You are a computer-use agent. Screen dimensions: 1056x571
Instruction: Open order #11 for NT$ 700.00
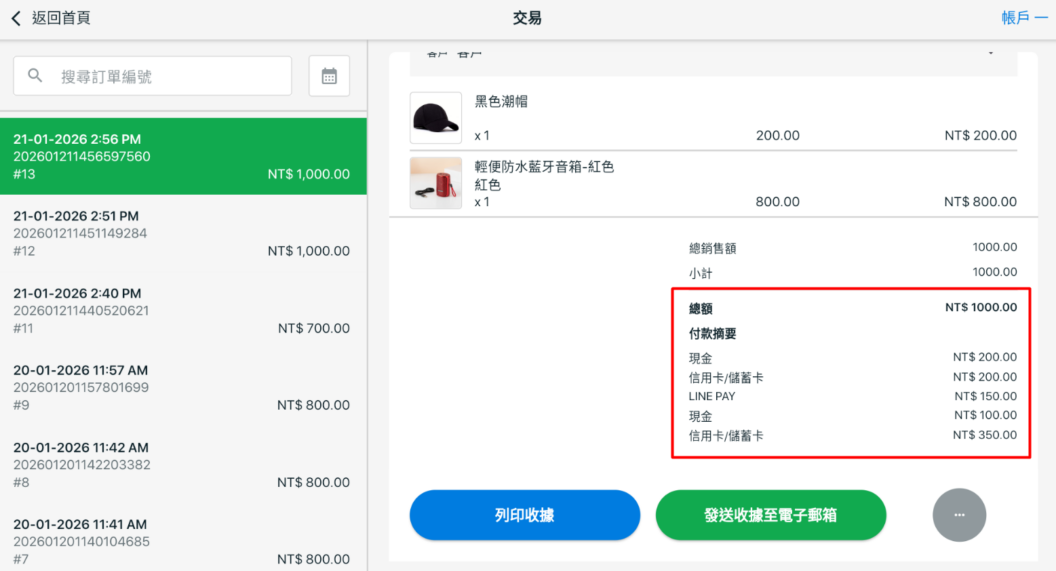click(182, 310)
